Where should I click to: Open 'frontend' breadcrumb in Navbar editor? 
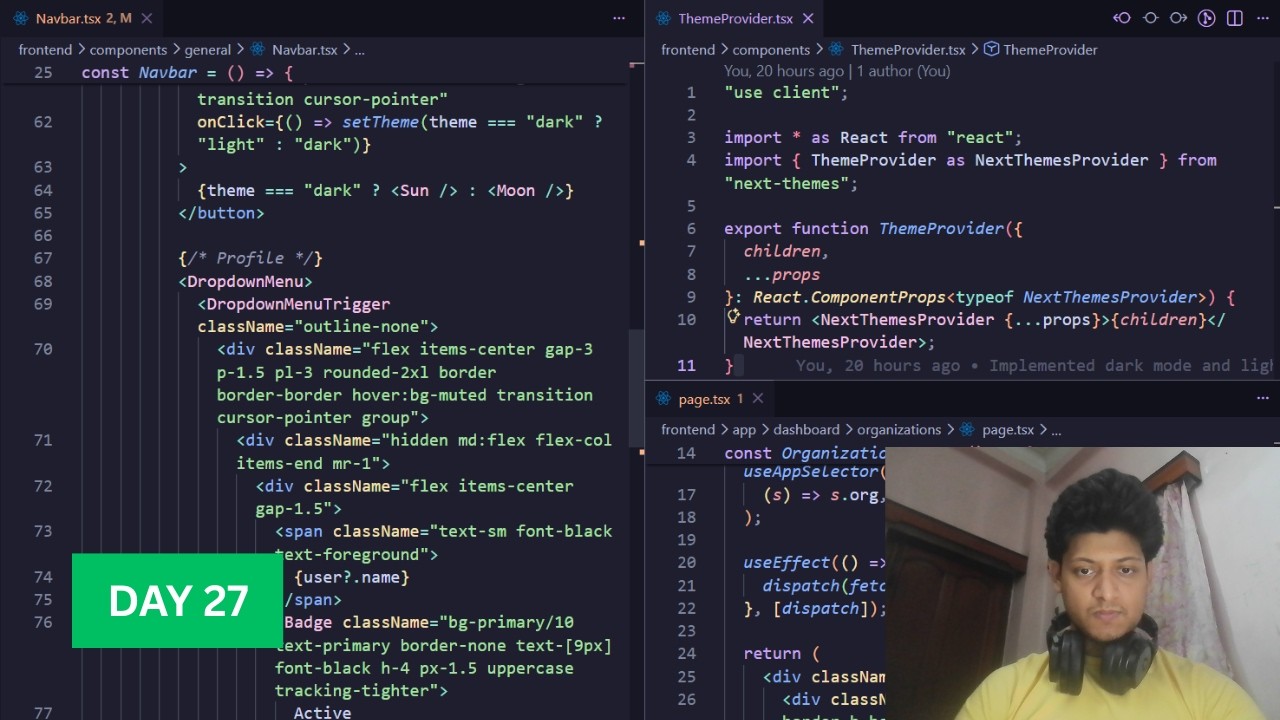tap(45, 49)
